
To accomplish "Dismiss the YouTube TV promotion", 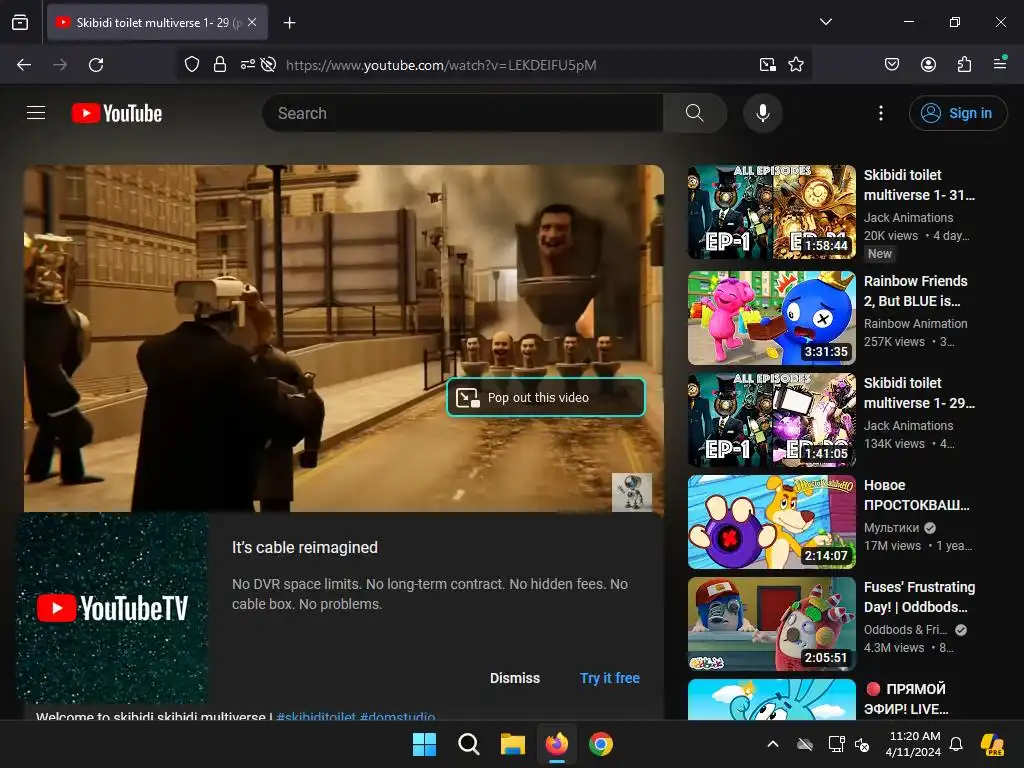I will pyautogui.click(x=515, y=678).
